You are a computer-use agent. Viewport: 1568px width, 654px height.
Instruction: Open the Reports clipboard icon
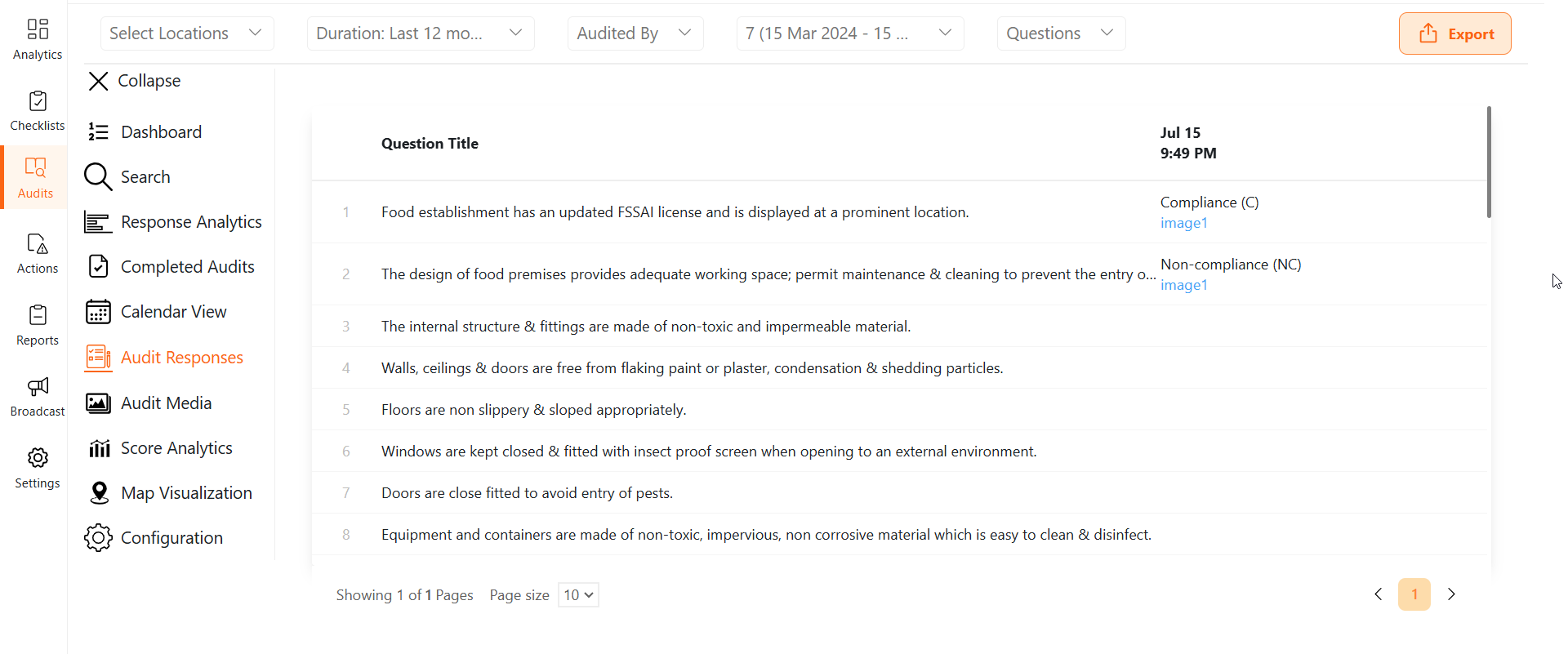pyautogui.click(x=38, y=316)
